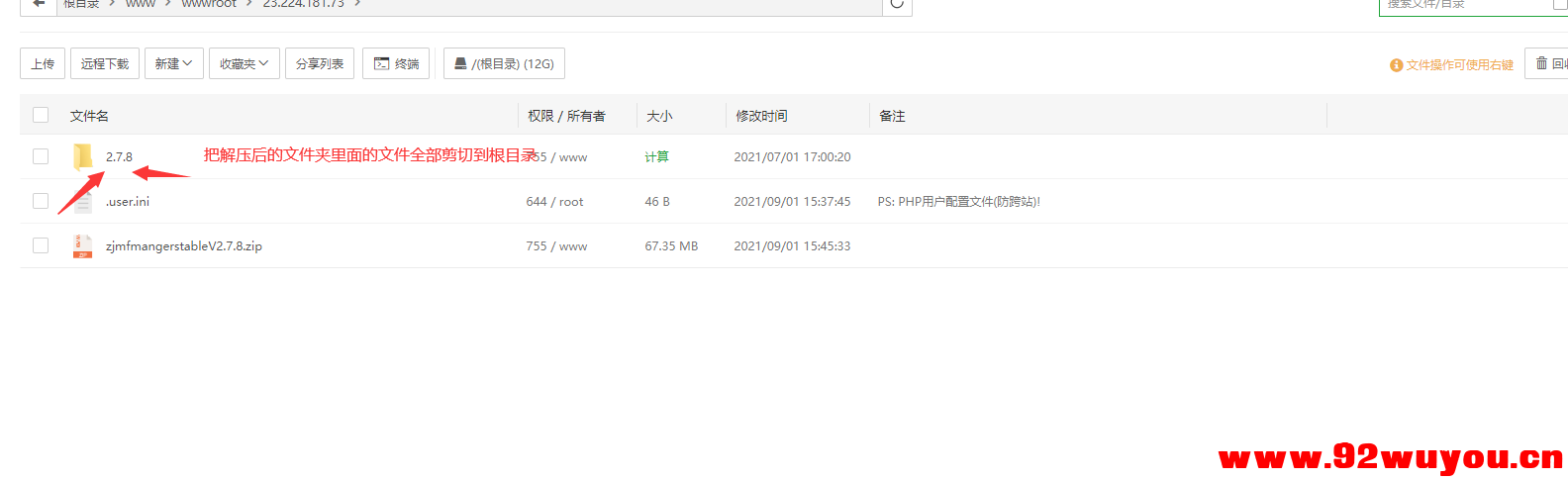The height and width of the screenshot is (481, 1568).
Task: Open the recycle bin via the trash icon
Action: 1541,63
